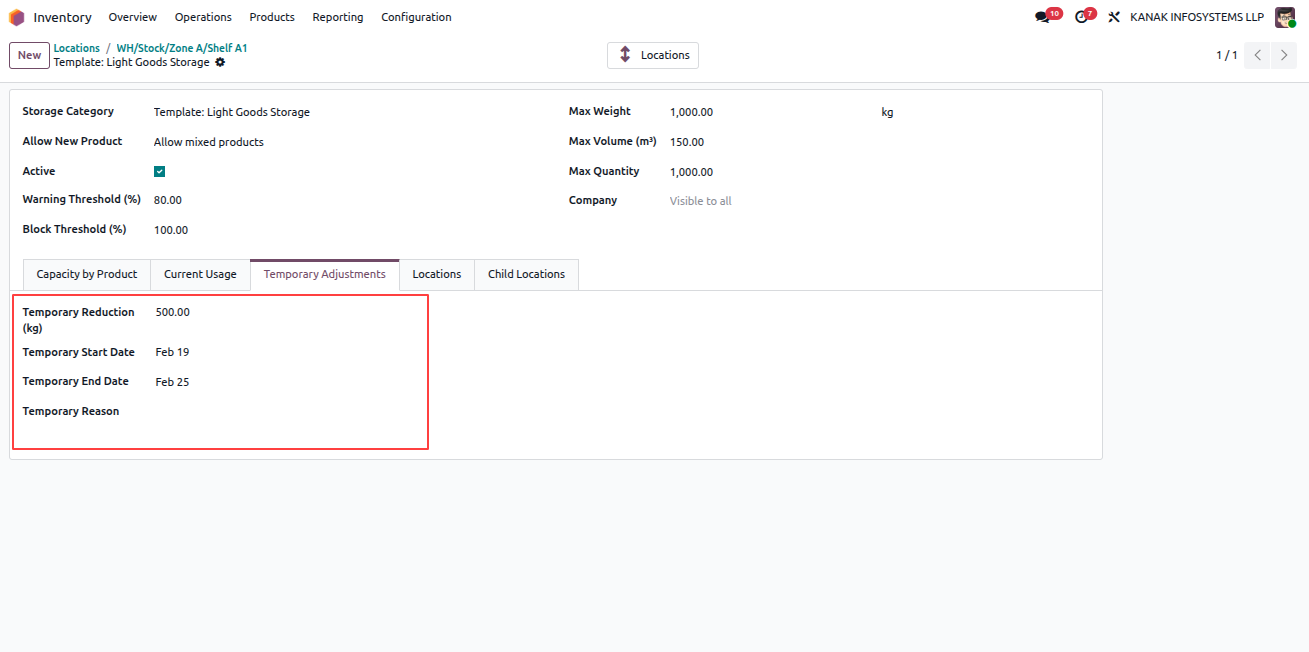Uncheck the Active checkbox
Viewport: 1309px width, 652px height.
click(160, 172)
